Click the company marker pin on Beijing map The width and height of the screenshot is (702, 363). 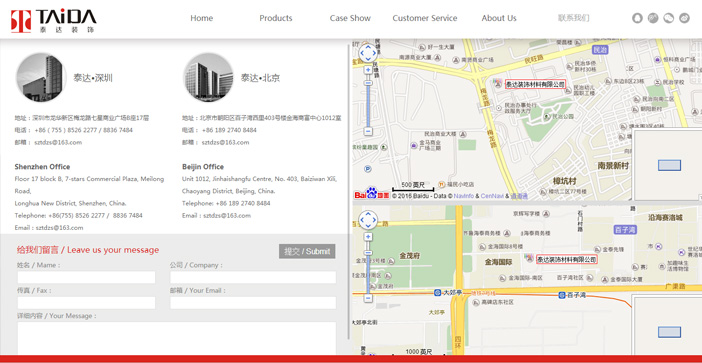(529, 259)
